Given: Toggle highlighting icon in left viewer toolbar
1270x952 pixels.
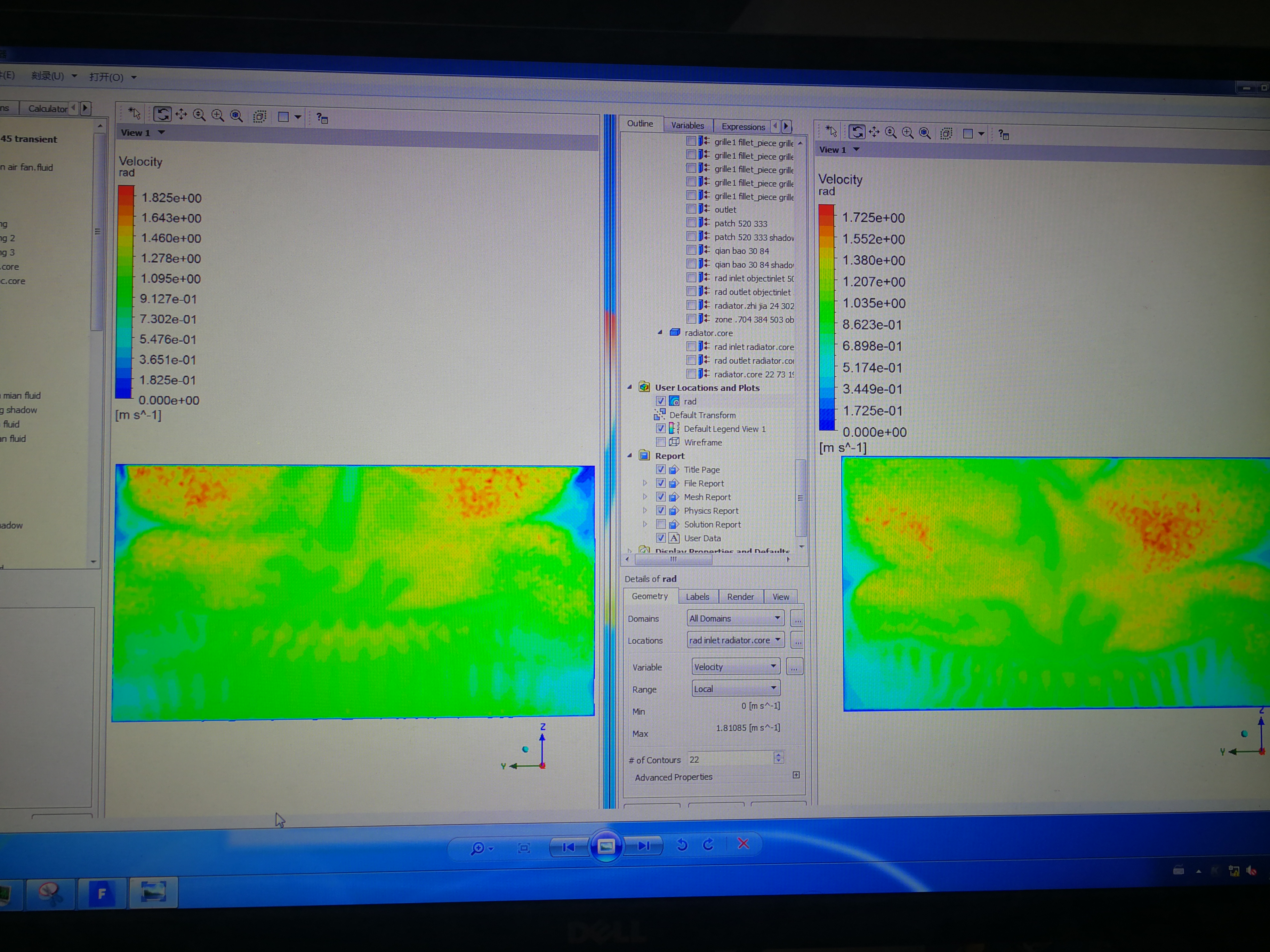Looking at the screenshot, I should tap(260, 116).
